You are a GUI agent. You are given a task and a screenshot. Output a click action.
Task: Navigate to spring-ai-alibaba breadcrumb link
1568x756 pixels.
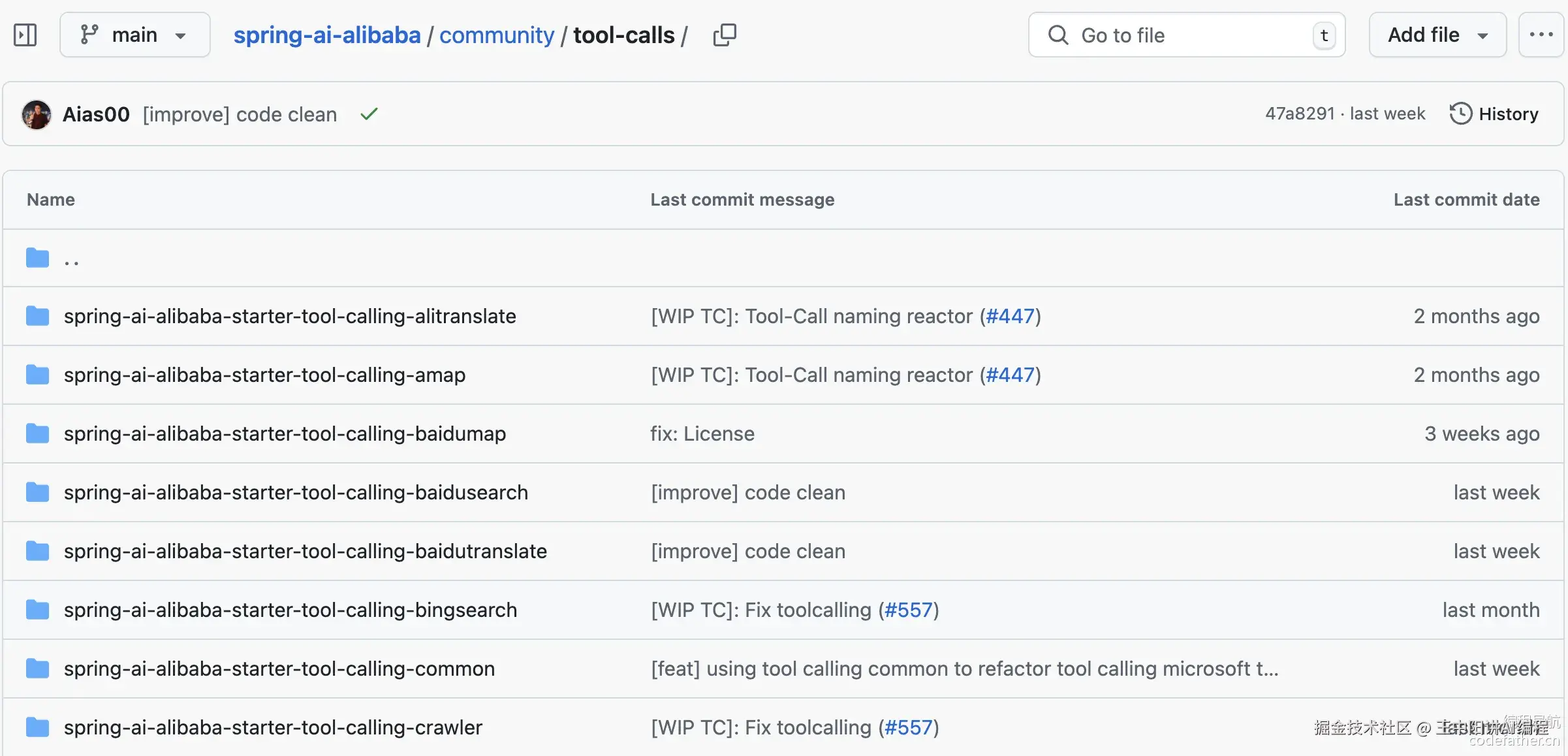pyautogui.click(x=327, y=35)
